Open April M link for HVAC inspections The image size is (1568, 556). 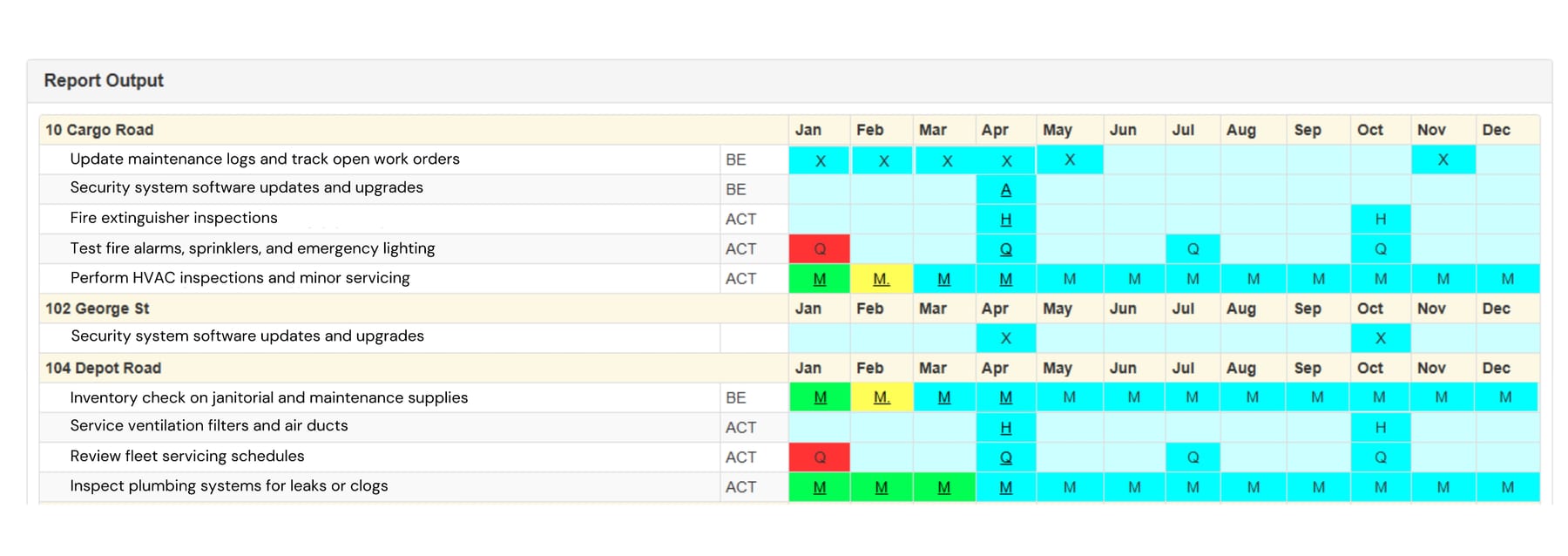1005,279
